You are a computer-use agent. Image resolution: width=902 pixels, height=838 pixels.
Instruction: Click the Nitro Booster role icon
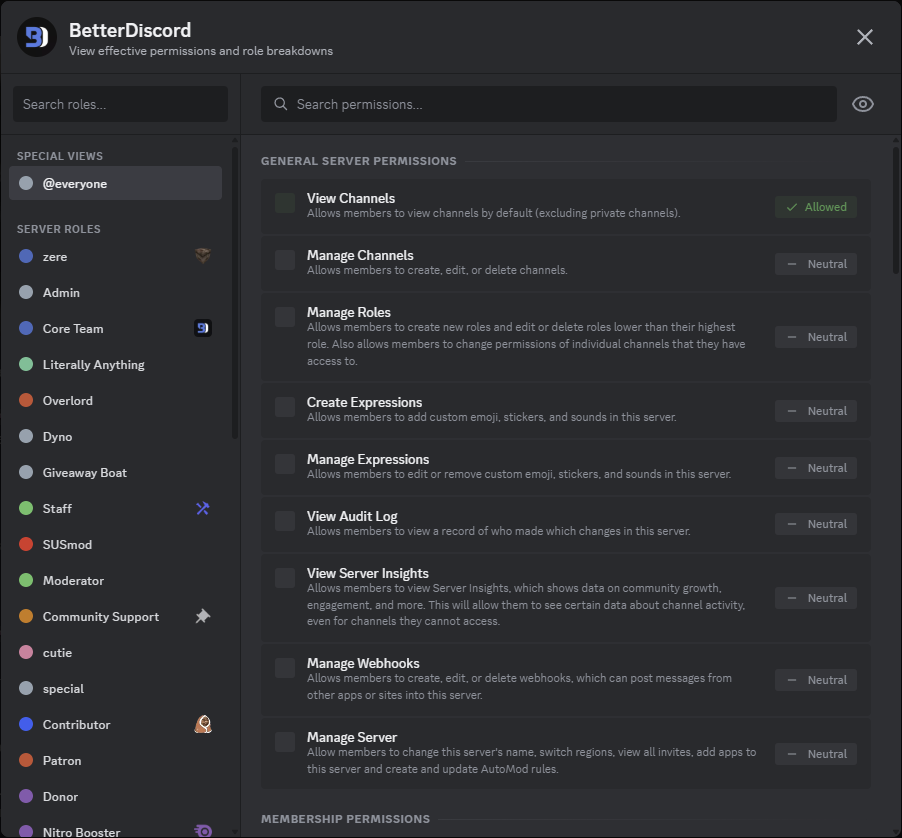[x=202, y=831]
